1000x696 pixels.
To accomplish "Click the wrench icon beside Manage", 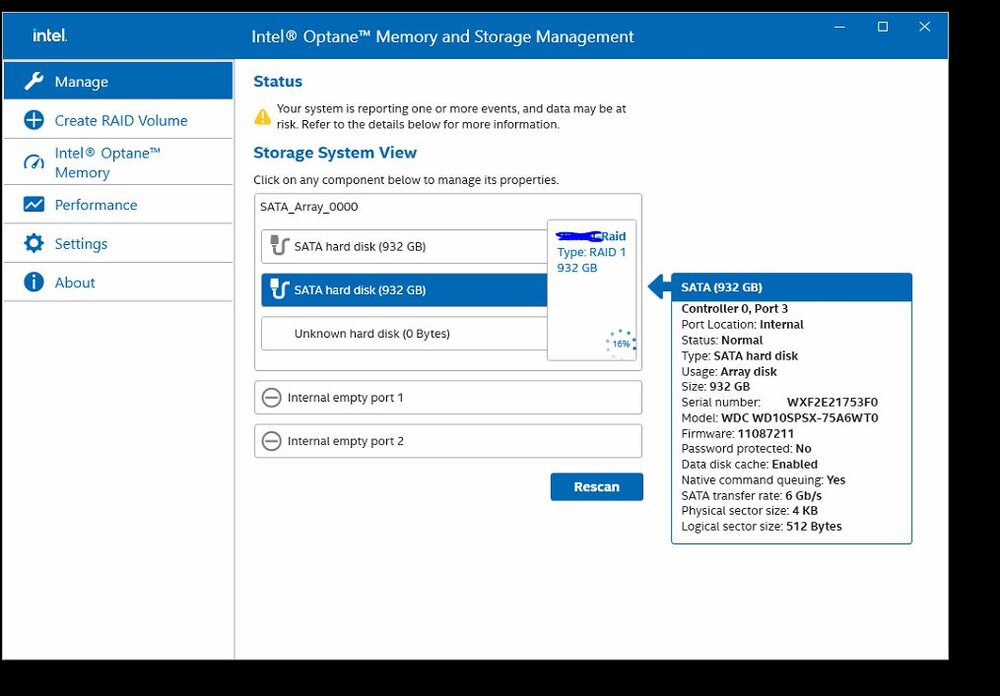I will (x=34, y=81).
